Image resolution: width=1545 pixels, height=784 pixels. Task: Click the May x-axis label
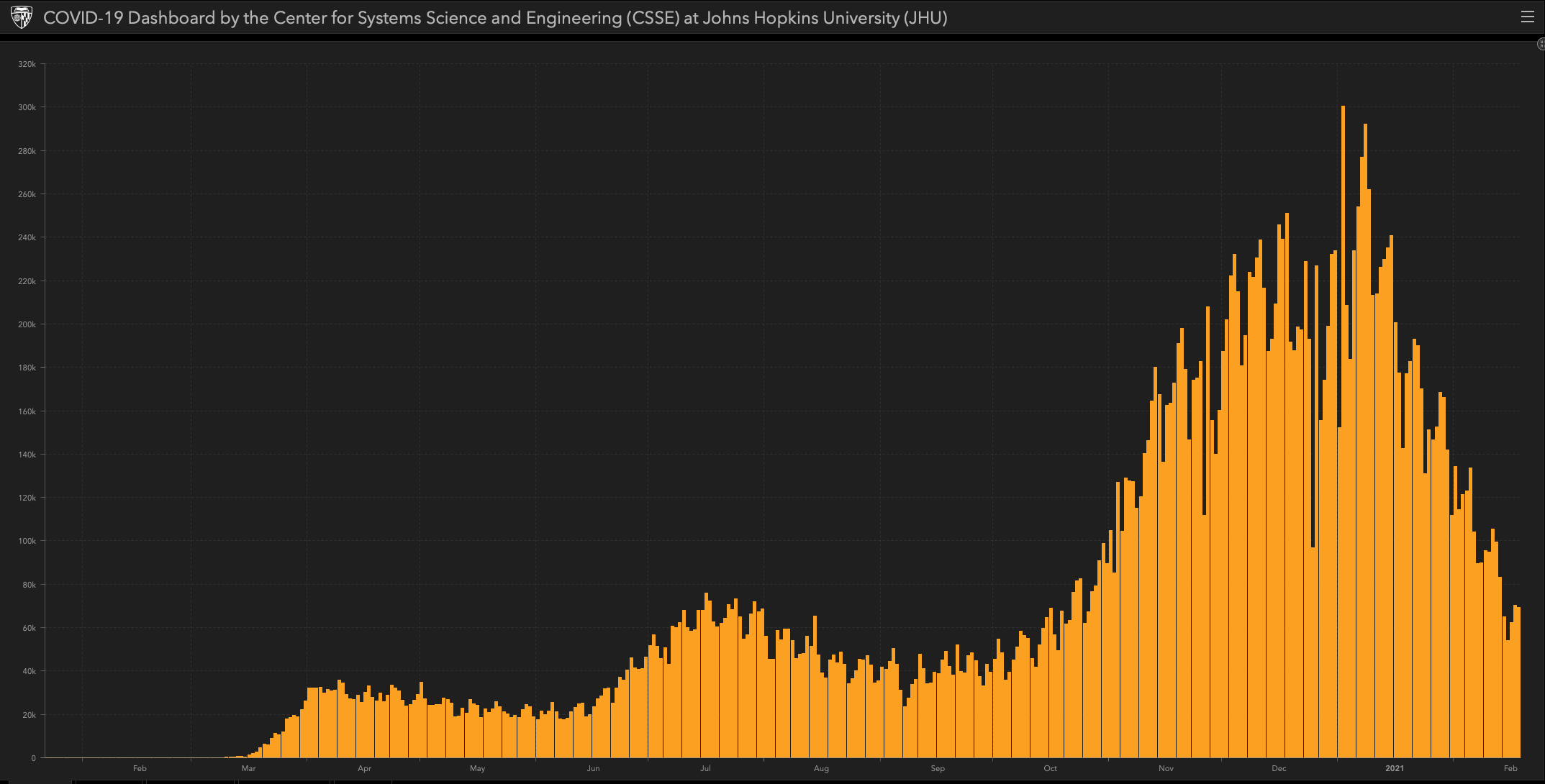[477, 768]
